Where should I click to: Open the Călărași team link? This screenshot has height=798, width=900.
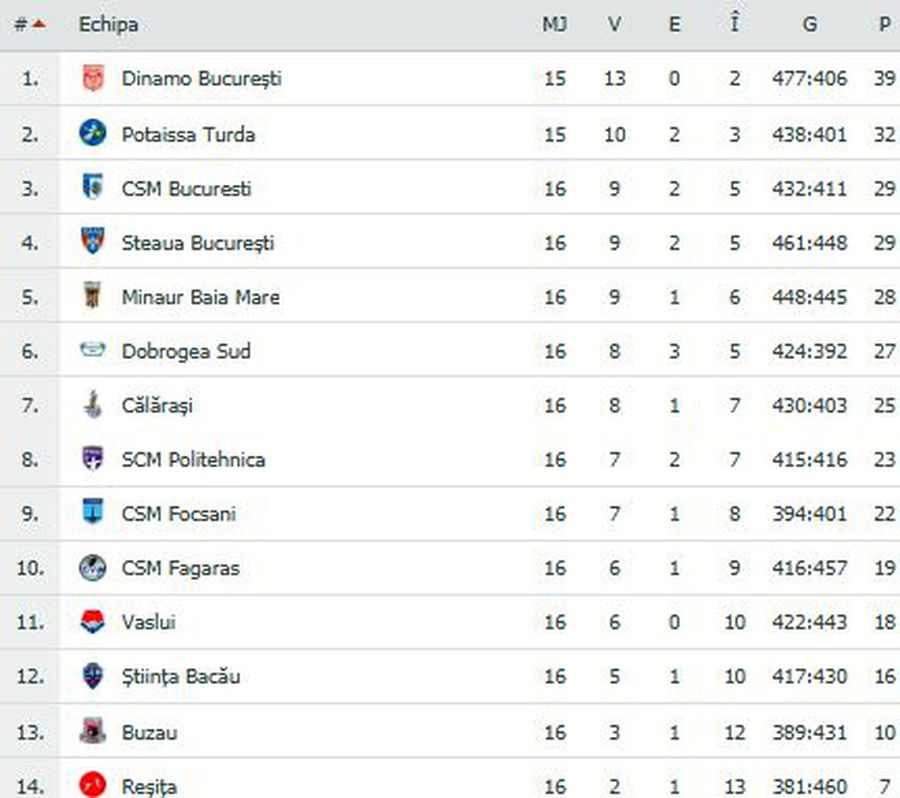[157, 405]
